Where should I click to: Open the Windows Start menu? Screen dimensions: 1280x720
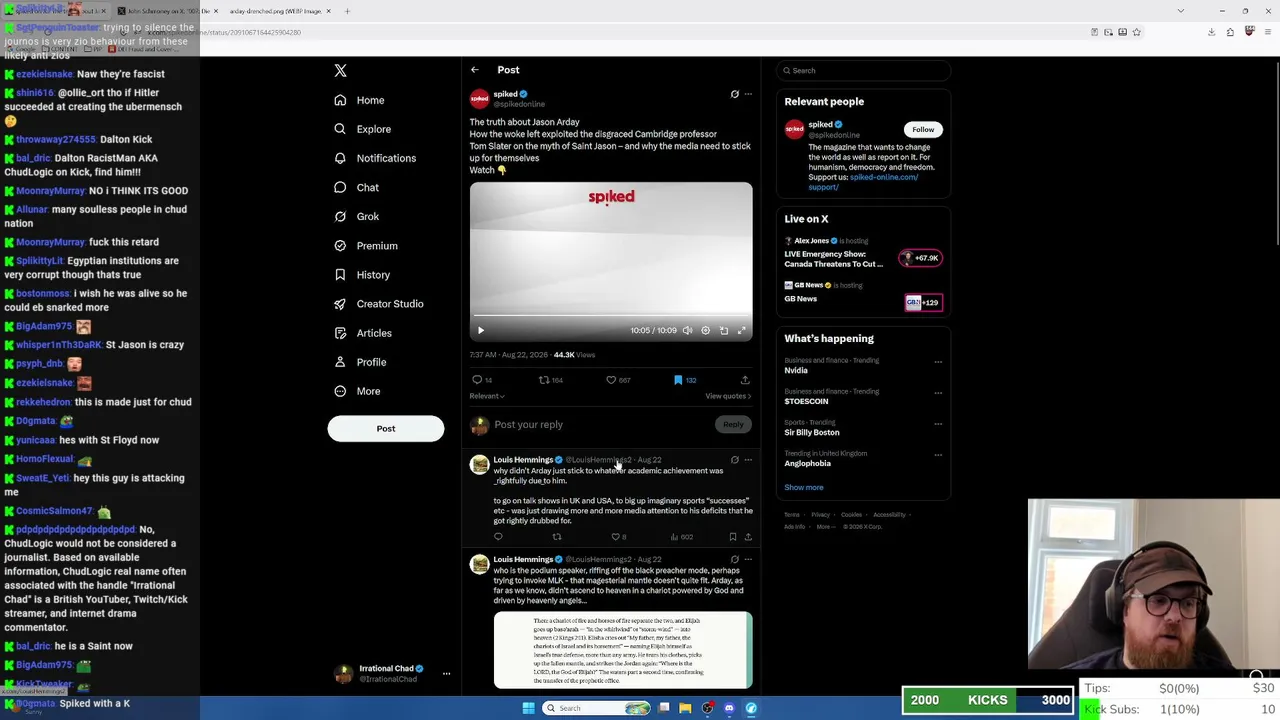click(528, 708)
